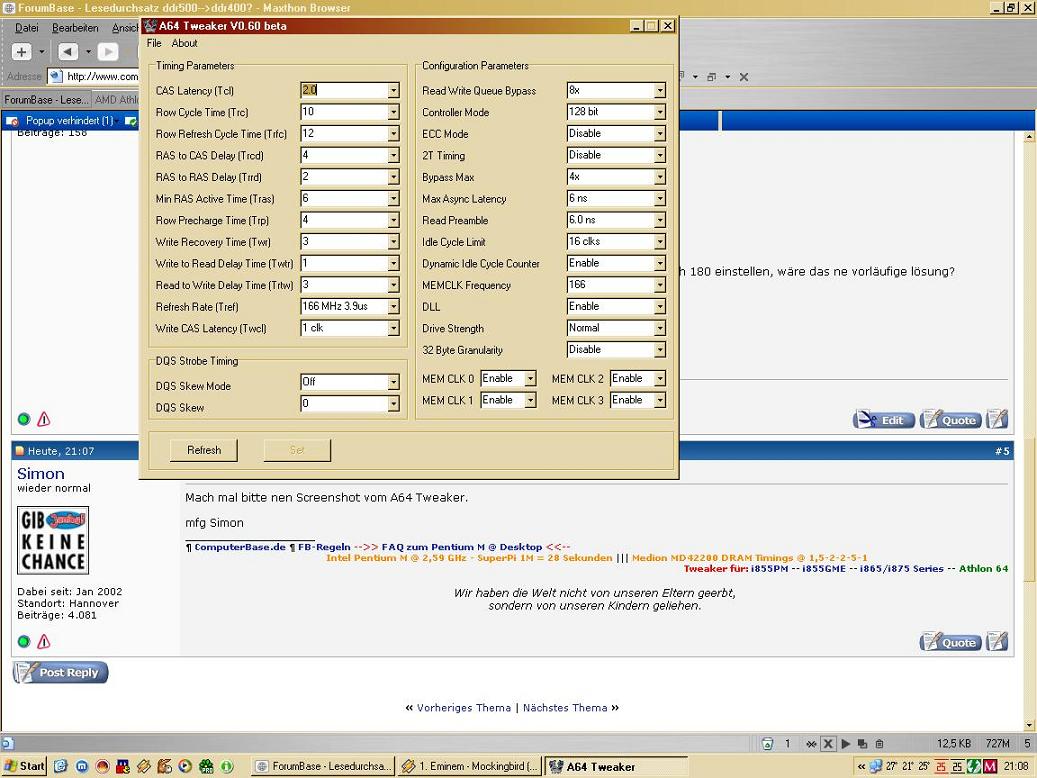Click Simon's avatar image 'Gib Keine Chance'
The image size is (1037, 778).
pyautogui.click(x=53, y=540)
